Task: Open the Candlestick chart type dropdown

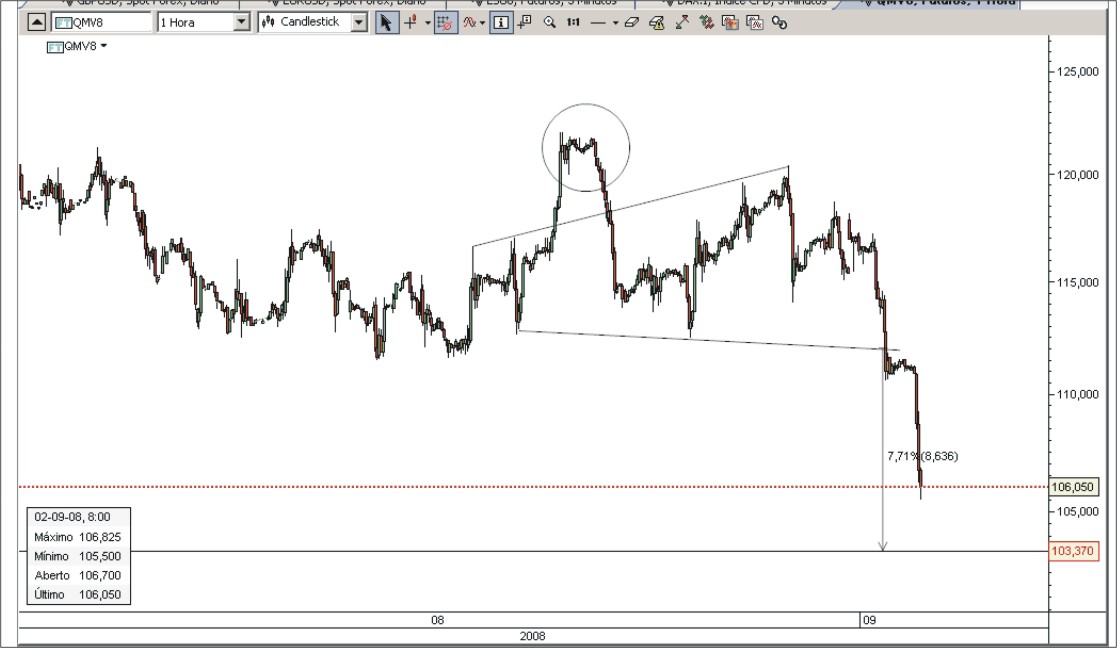Action: 359,23
